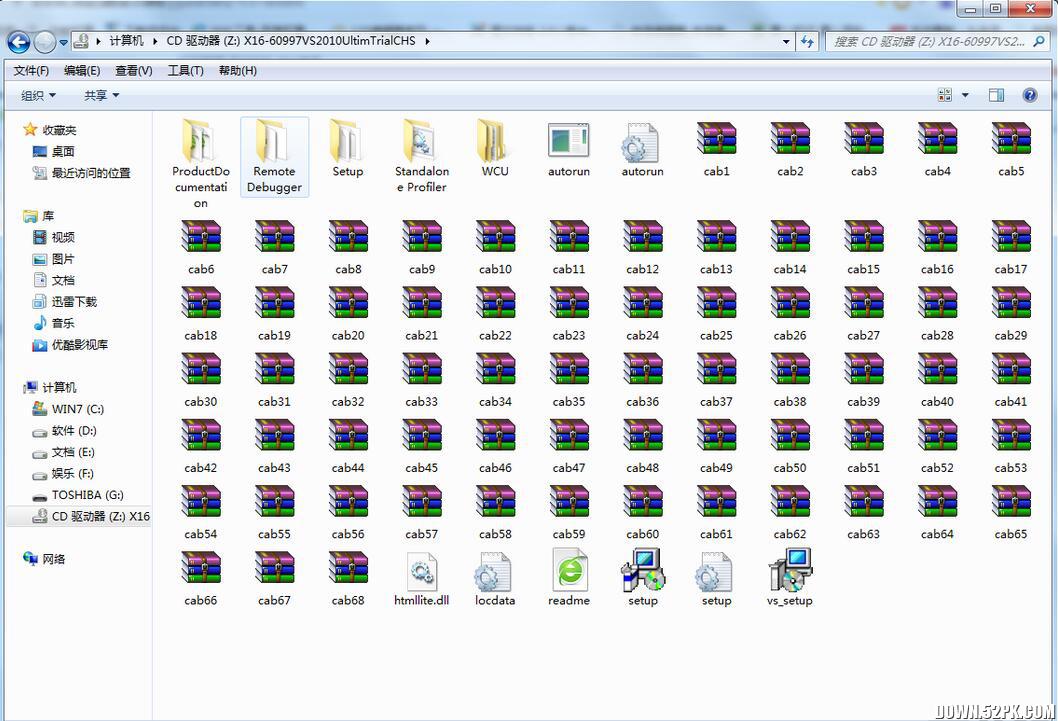Select the vs_setup installer
1058x721 pixels.
click(x=789, y=578)
